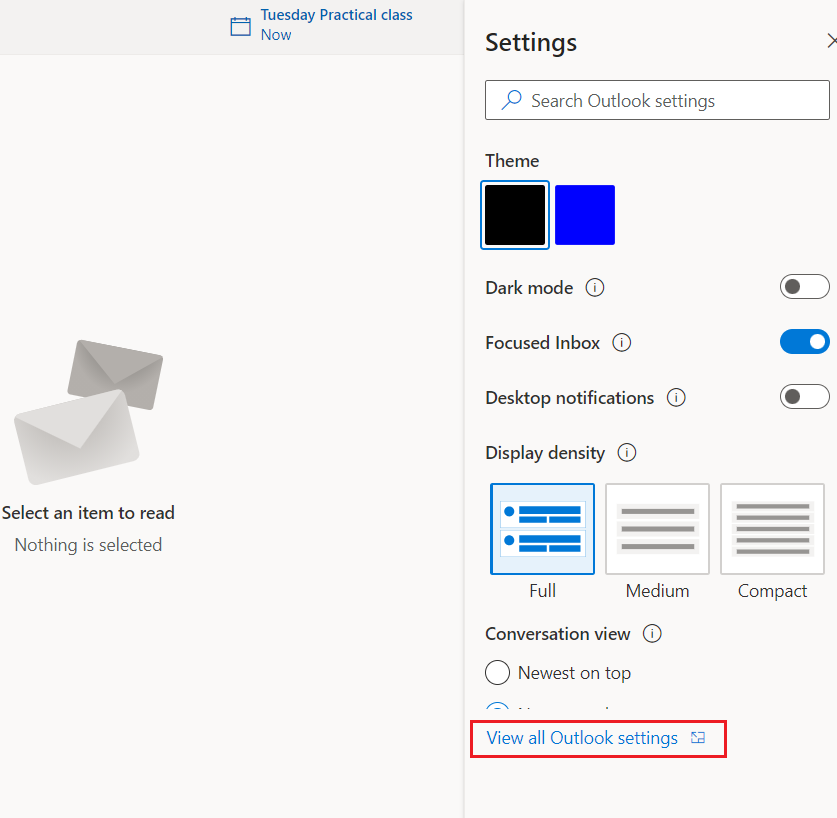Click the info icon next to Dark mode
Image resolution: width=837 pixels, height=818 pixels.
point(595,288)
